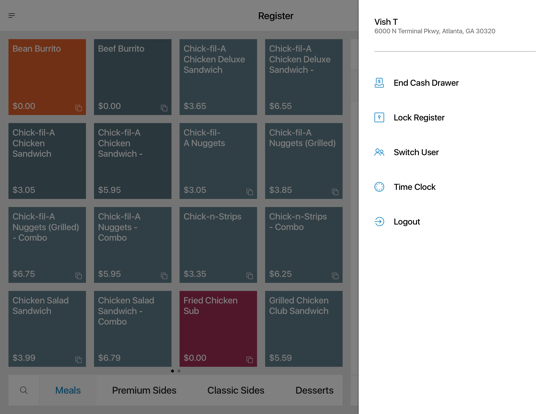Screen dimensions: 552x414
Task: Click the End Cash Drawer icon
Action: [379, 83]
